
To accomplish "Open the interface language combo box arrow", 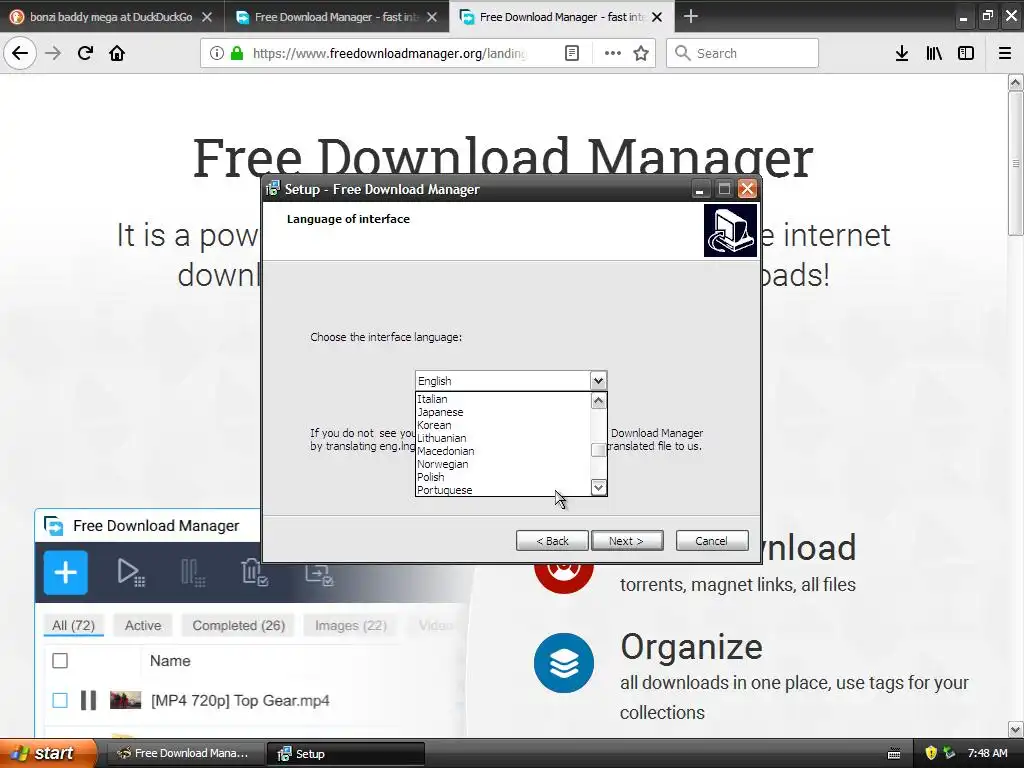I will pos(598,381).
